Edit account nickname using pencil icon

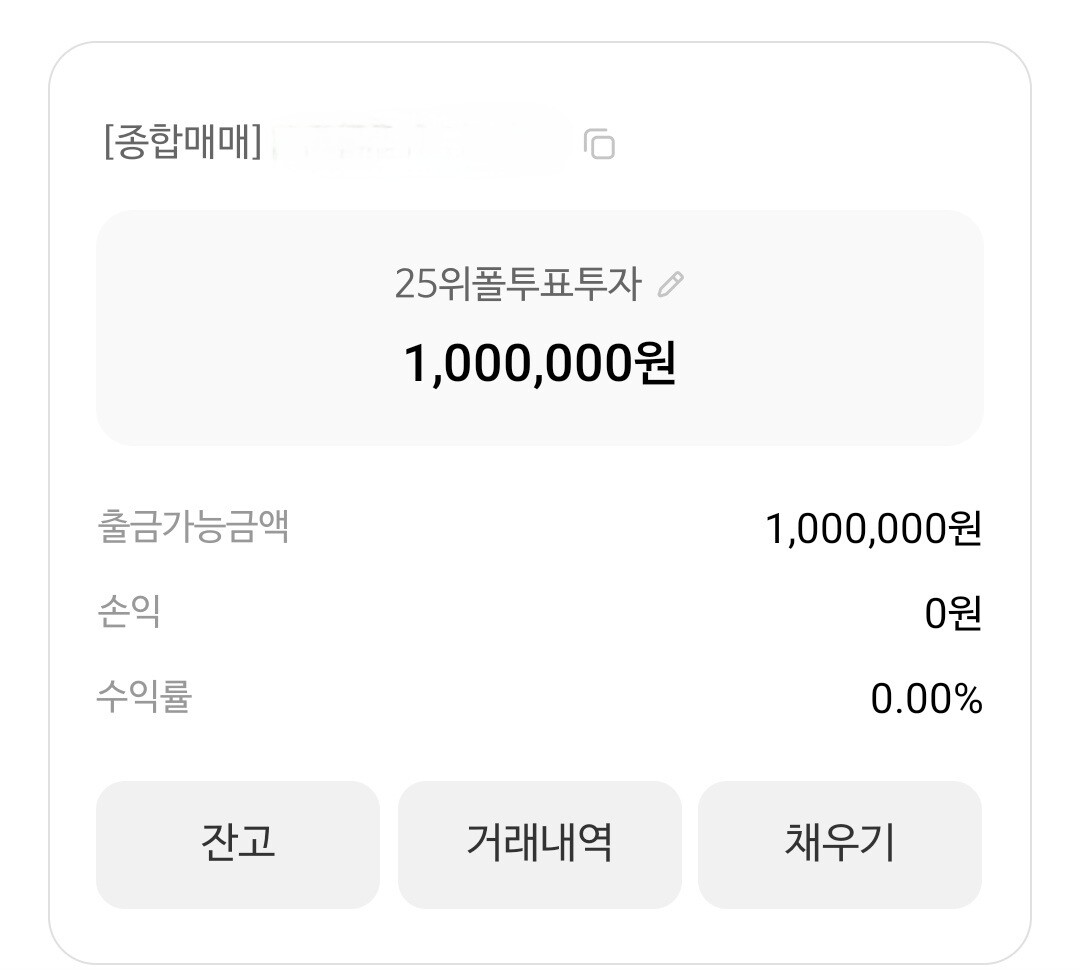click(x=670, y=284)
